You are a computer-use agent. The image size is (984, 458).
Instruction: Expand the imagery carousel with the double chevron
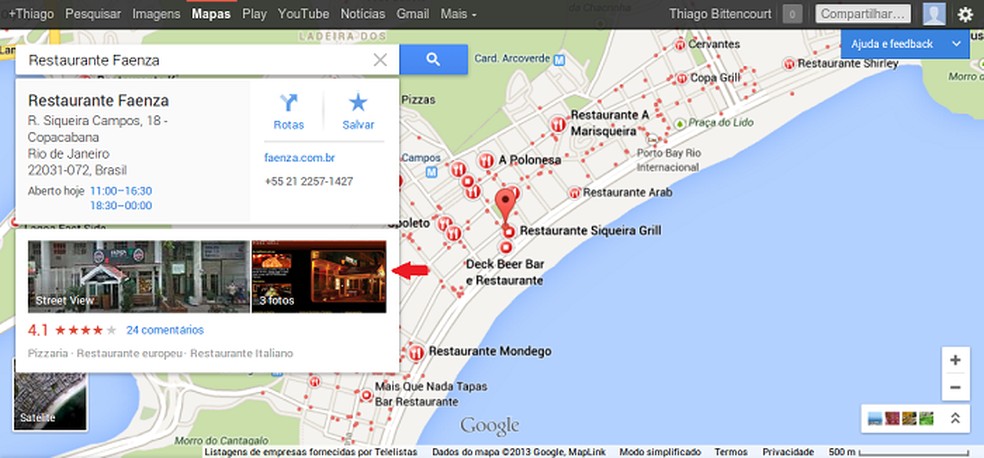(x=955, y=418)
